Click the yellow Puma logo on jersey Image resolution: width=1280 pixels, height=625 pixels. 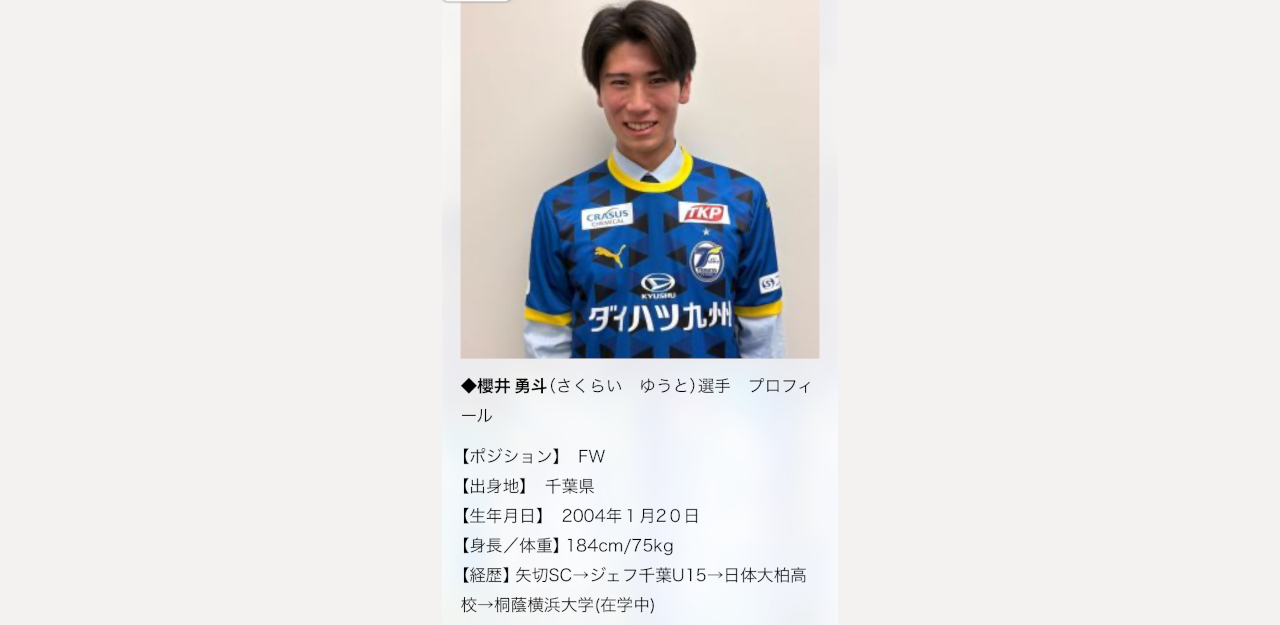point(610,256)
